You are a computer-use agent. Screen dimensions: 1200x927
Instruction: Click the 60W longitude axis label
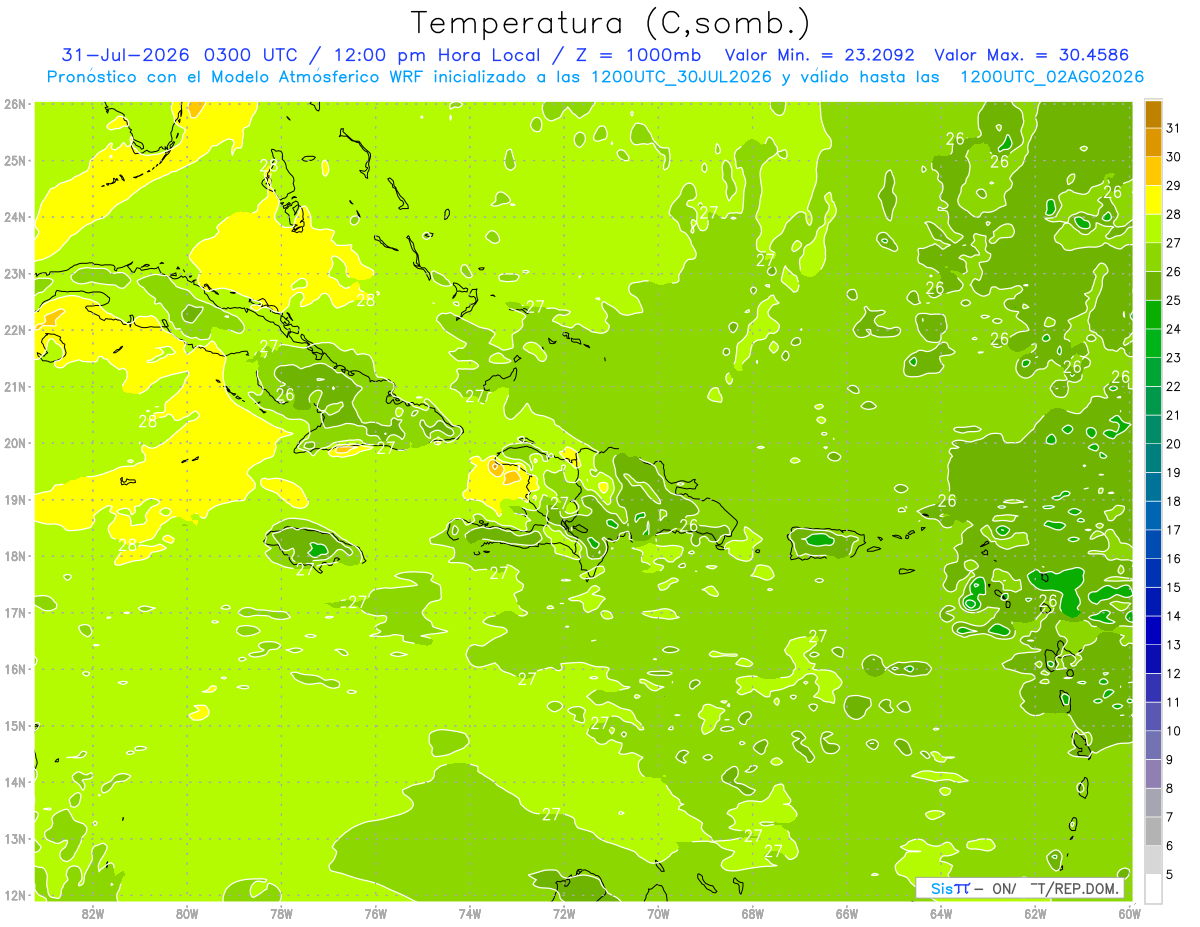1130,913
